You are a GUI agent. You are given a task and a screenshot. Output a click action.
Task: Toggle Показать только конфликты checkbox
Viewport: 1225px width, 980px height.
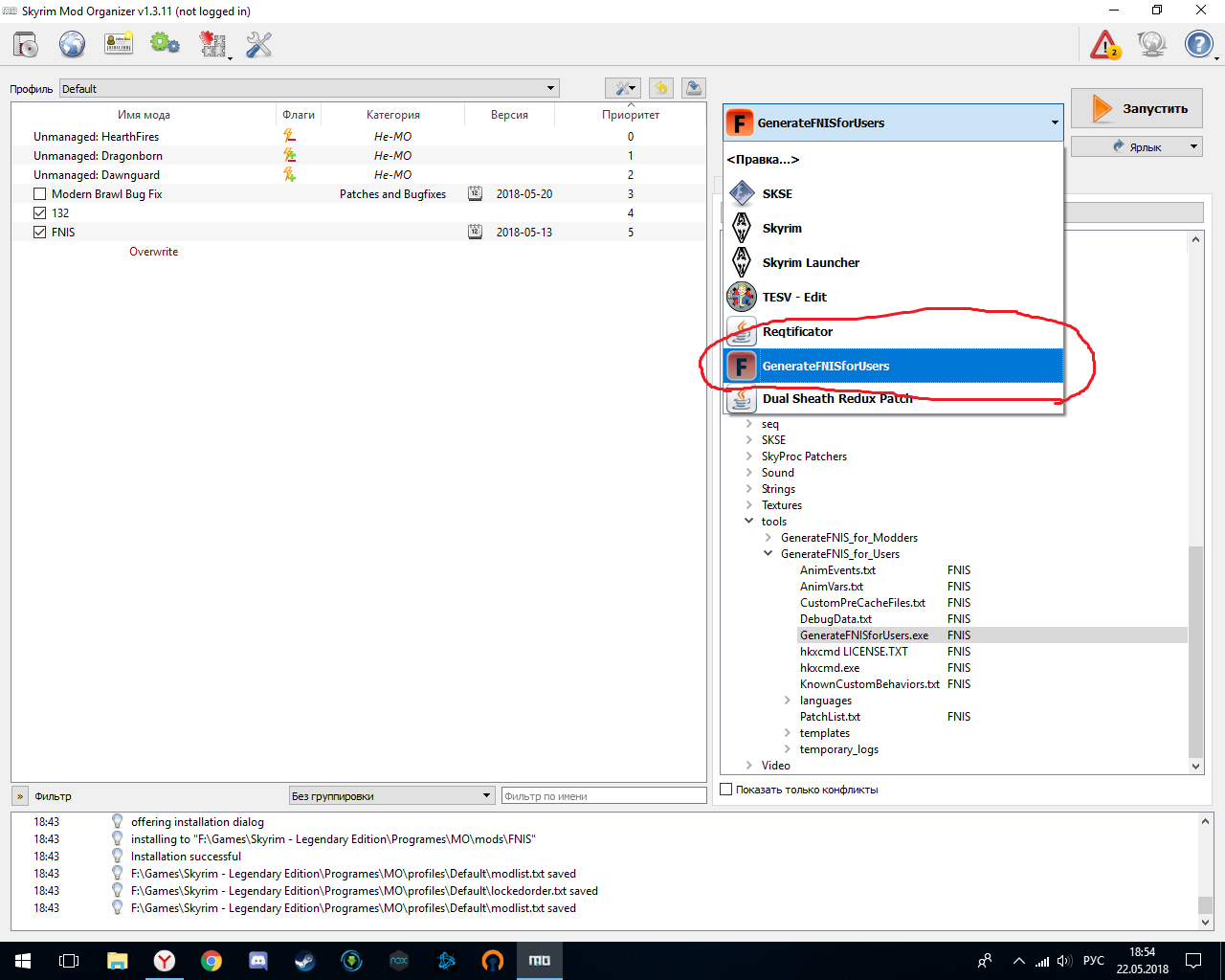[726, 790]
